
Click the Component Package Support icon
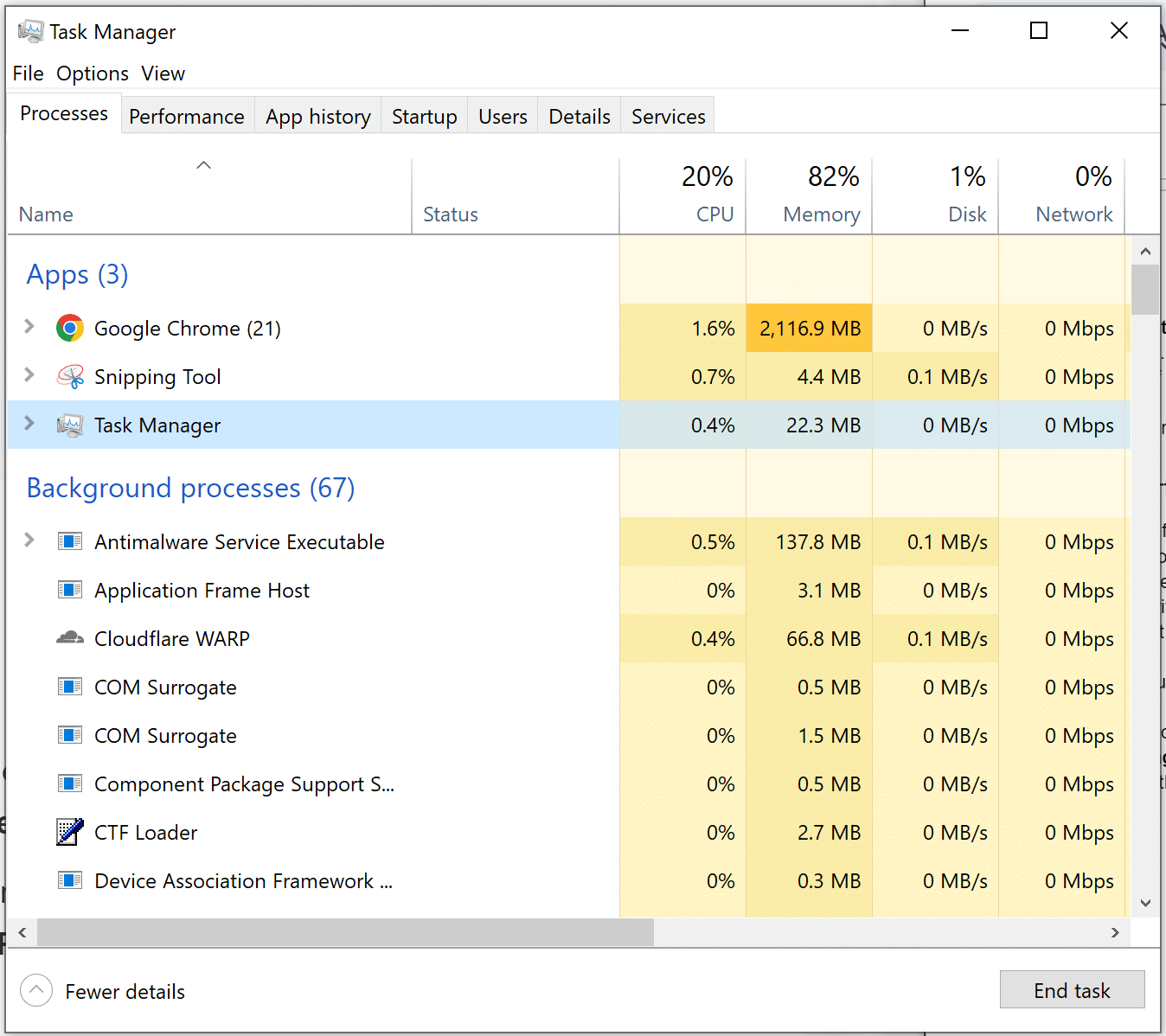pyautogui.click(x=70, y=784)
